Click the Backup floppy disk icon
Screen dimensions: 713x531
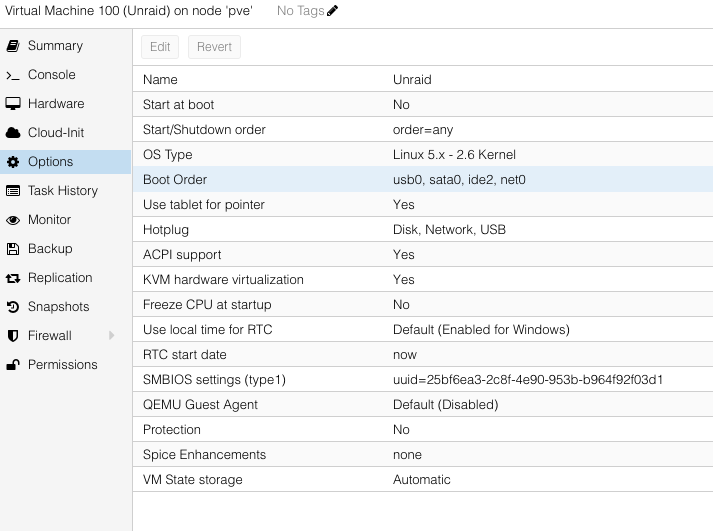tap(13, 249)
